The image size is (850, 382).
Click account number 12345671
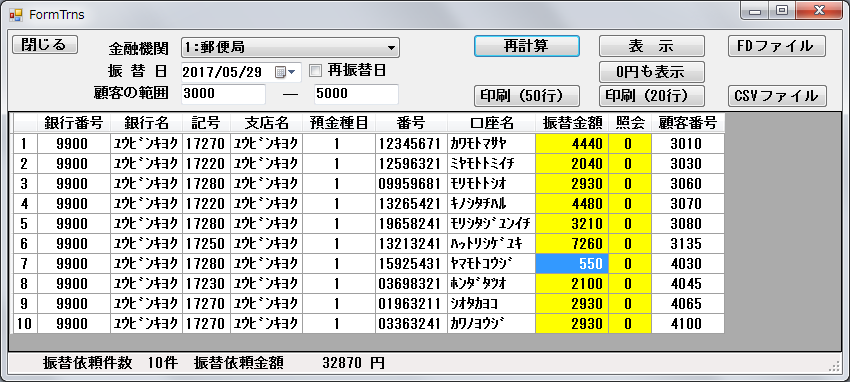pyautogui.click(x=411, y=144)
